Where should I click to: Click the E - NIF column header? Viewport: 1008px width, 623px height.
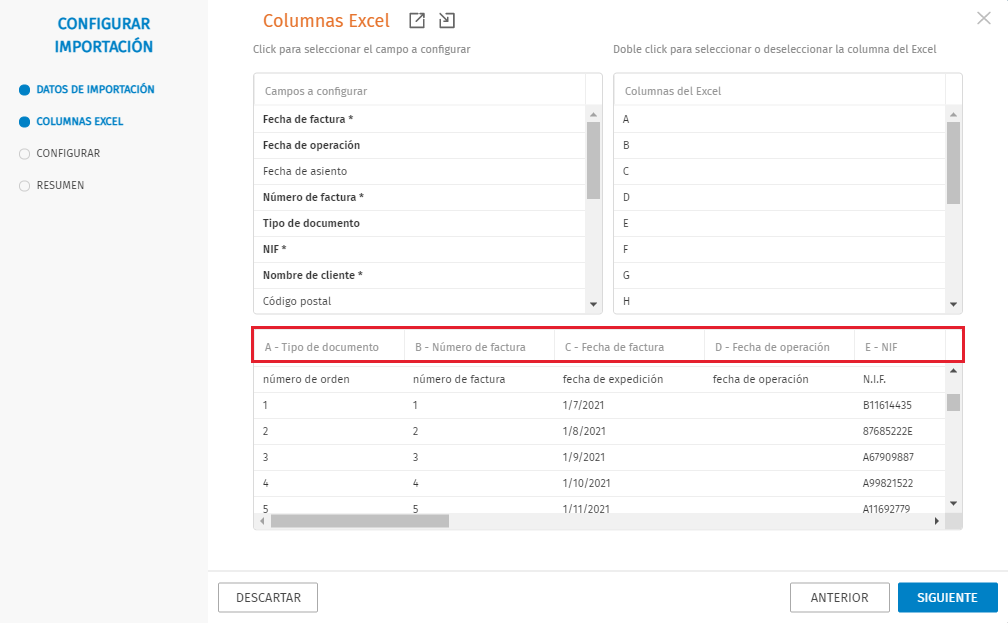click(x=900, y=347)
